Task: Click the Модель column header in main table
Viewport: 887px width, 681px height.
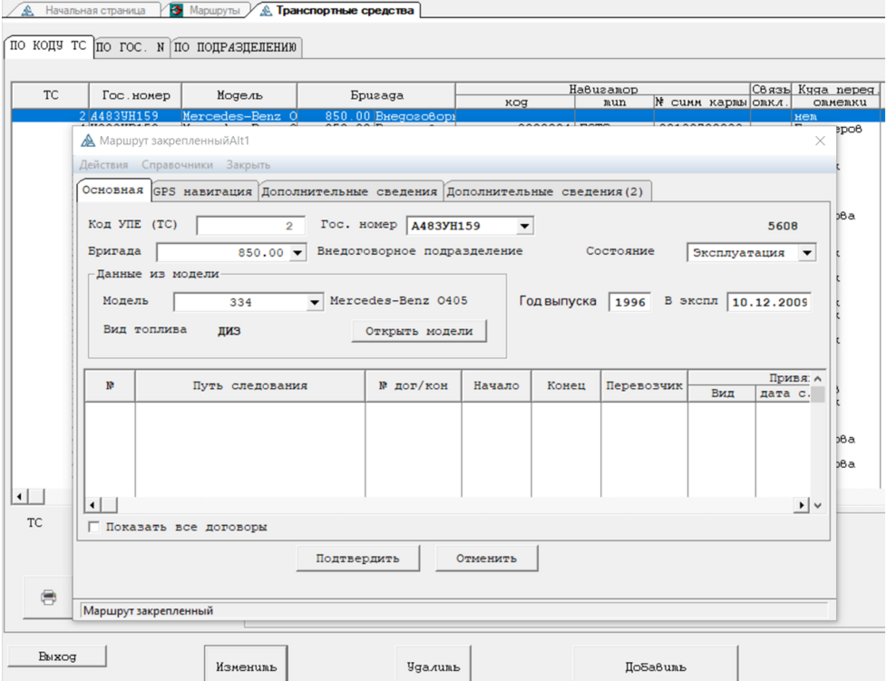Action: coord(239,95)
